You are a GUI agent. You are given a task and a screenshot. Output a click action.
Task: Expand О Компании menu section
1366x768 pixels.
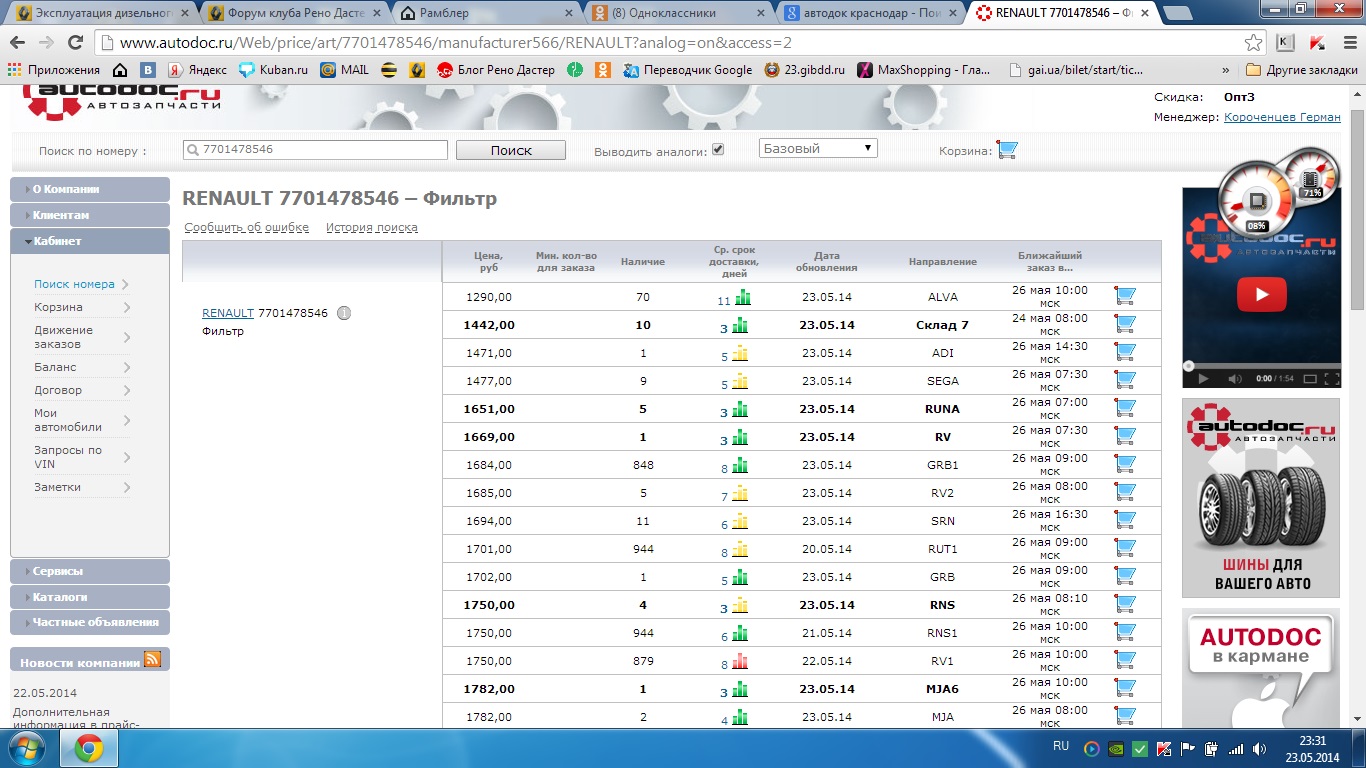[x=90, y=189]
